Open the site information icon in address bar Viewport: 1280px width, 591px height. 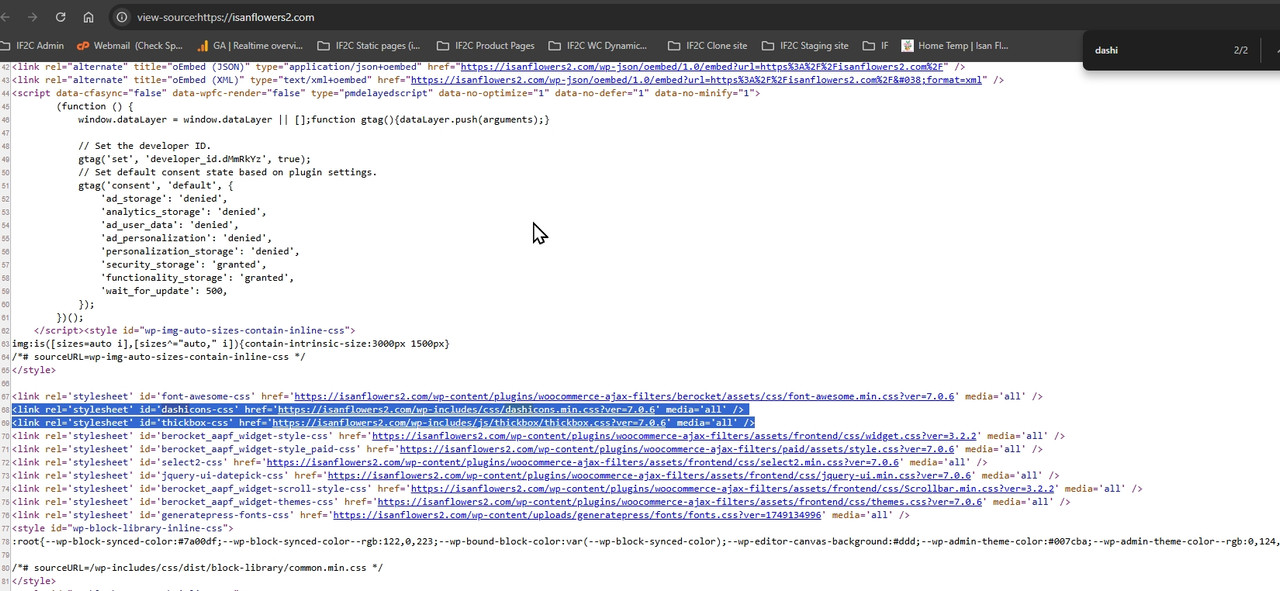[121, 17]
